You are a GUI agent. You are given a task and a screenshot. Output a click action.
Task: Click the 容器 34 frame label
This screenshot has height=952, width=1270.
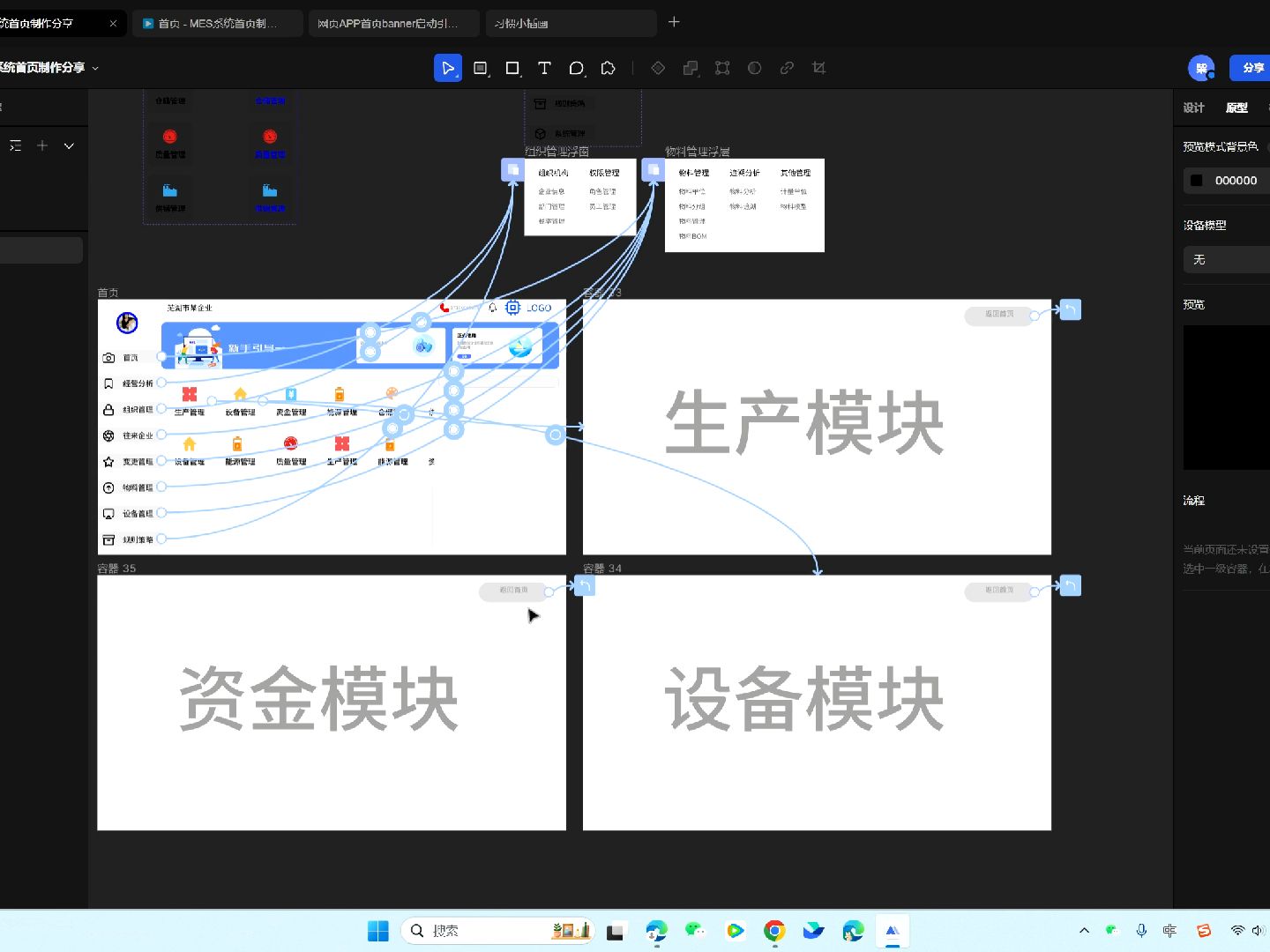(602, 569)
